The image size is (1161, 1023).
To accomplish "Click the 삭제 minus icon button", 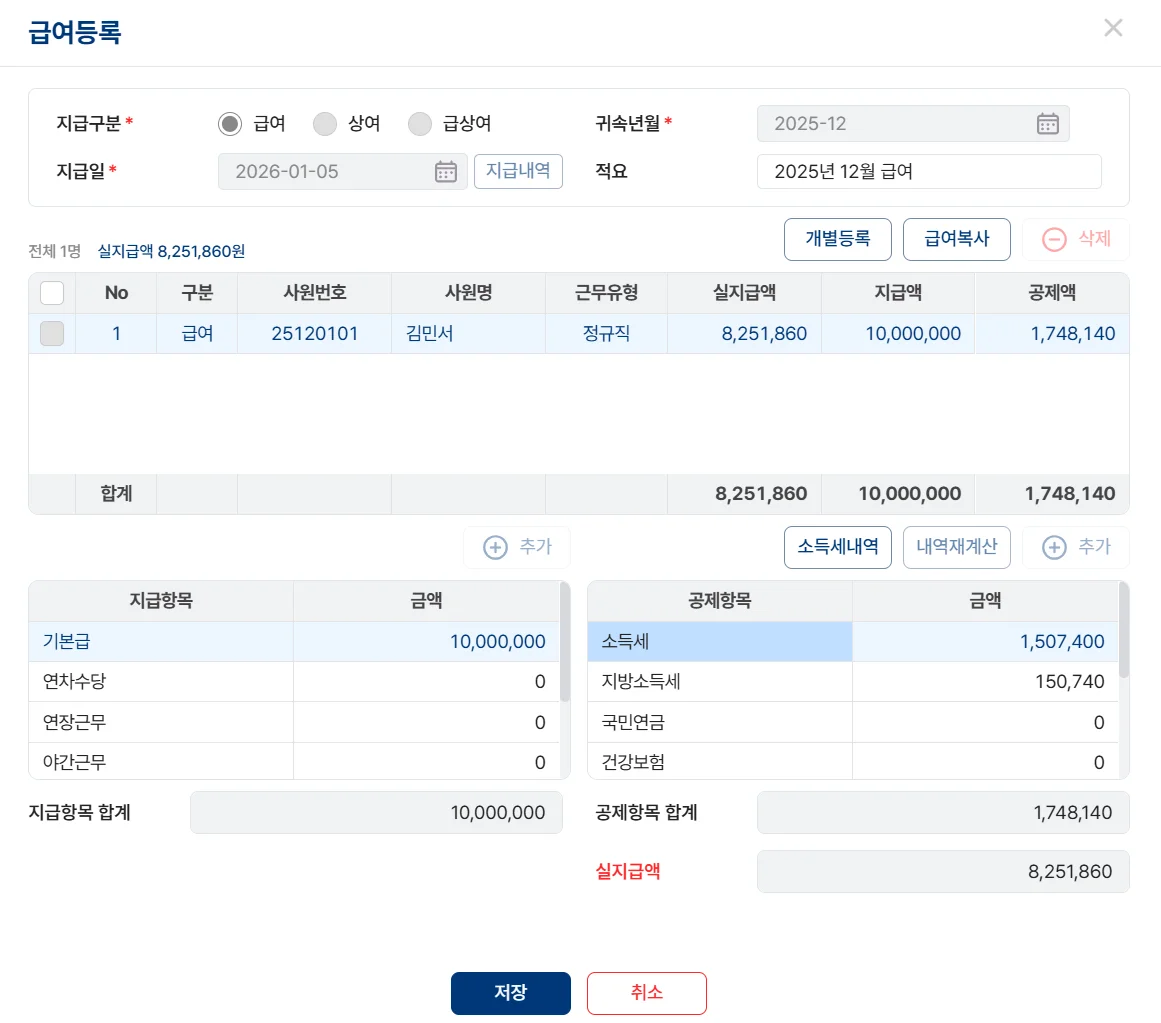I will click(1075, 240).
